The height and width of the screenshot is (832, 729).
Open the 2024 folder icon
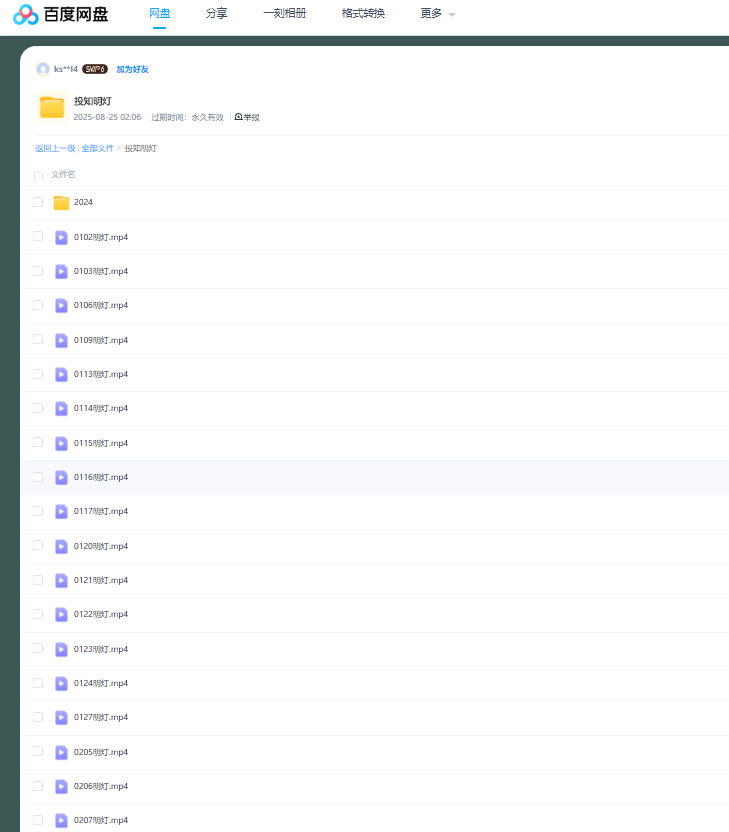pos(61,203)
